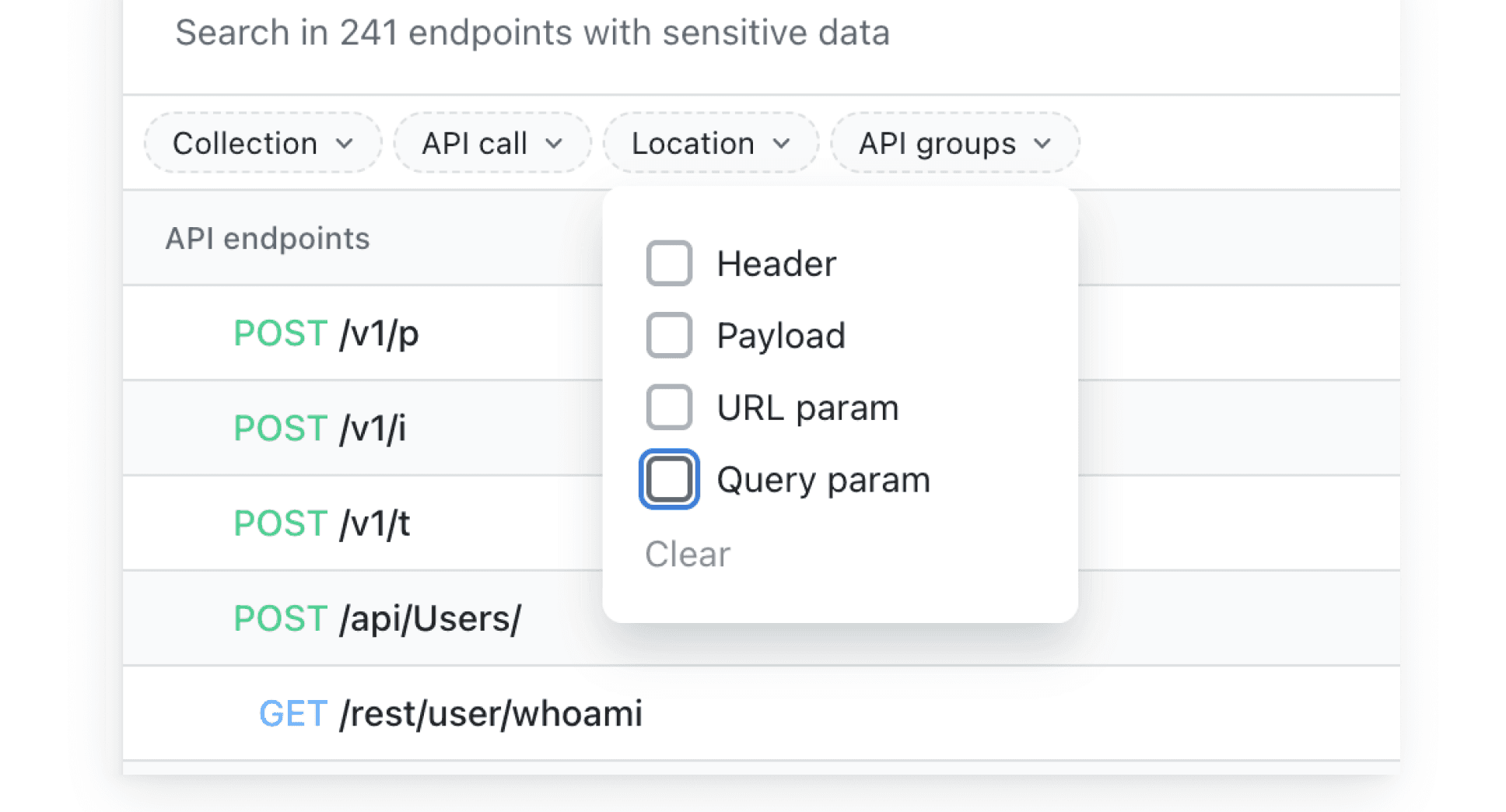Viewport: 1506px width, 812px height.
Task: Open the POST /api/Users/ endpoint
Action: pyautogui.click(x=377, y=618)
